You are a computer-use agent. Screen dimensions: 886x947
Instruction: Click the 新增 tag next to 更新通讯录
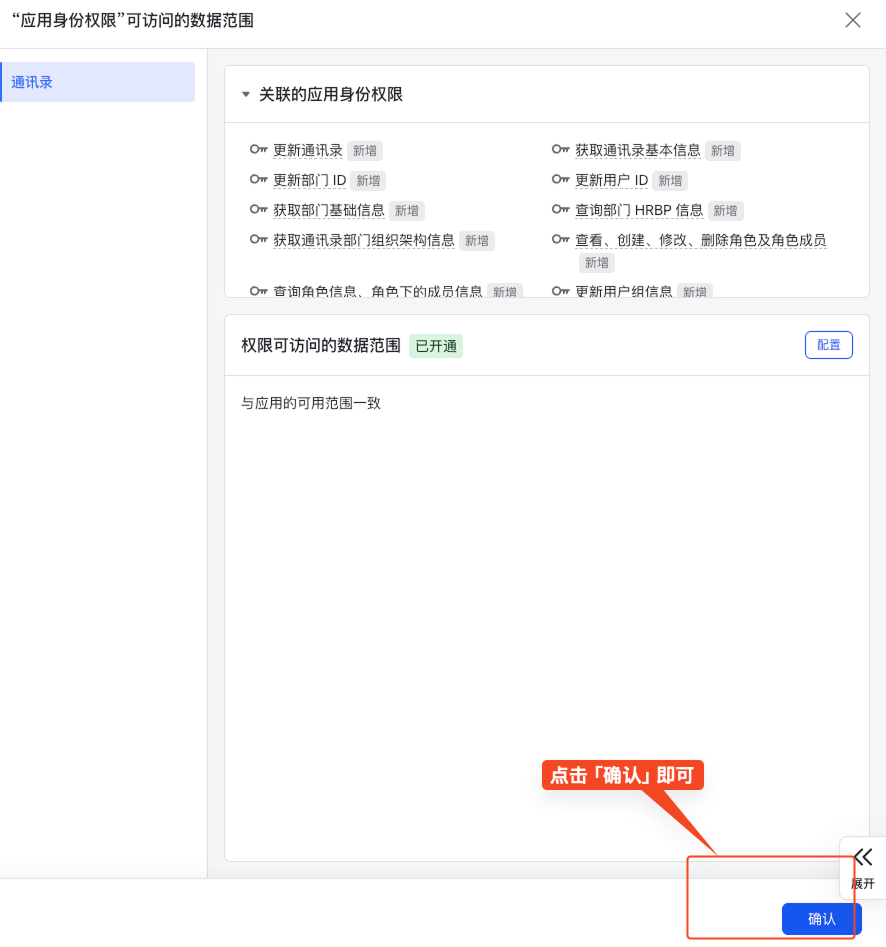[364, 150]
